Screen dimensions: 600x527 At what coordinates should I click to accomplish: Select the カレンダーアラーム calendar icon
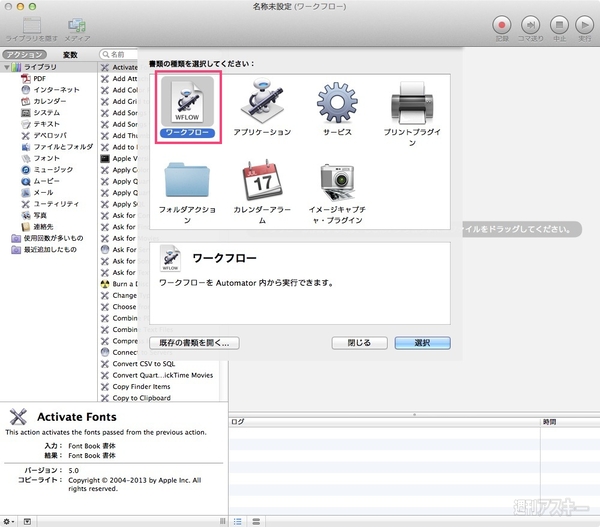click(262, 181)
